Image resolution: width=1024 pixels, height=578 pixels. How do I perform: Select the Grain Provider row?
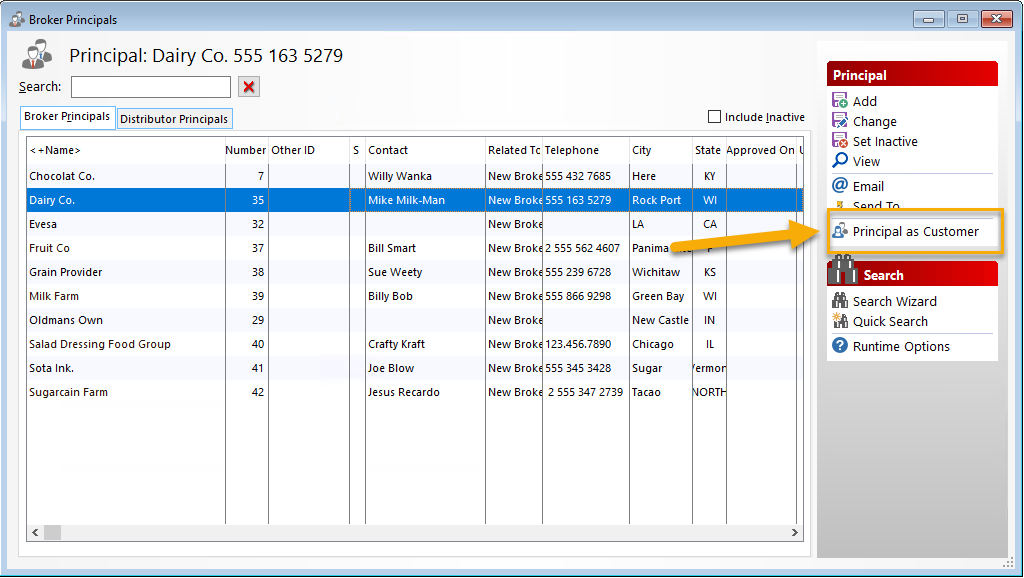415,272
